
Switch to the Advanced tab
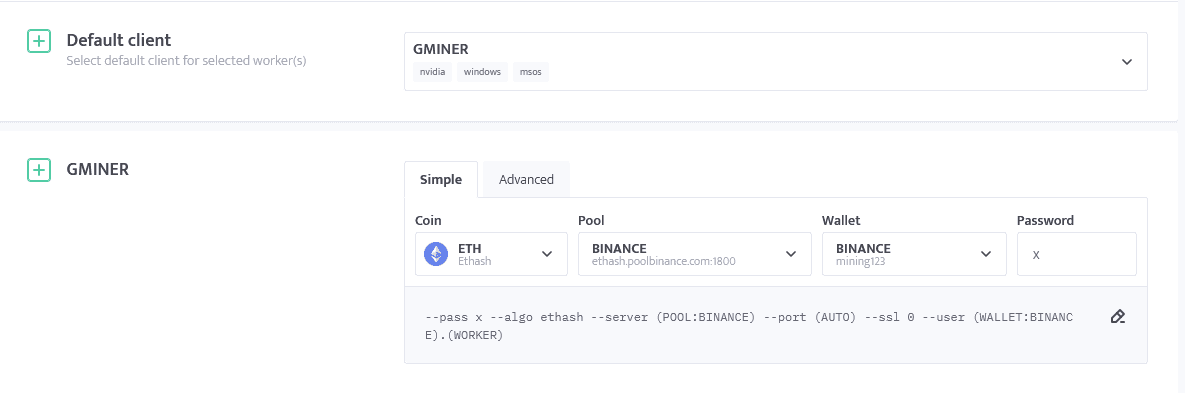point(527,180)
